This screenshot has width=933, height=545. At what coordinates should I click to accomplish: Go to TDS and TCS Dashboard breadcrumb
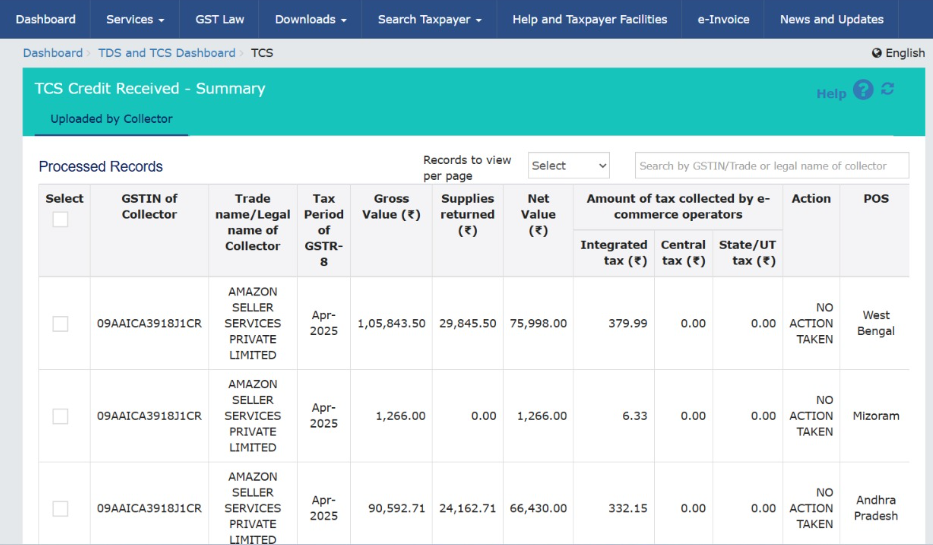coord(165,53)
